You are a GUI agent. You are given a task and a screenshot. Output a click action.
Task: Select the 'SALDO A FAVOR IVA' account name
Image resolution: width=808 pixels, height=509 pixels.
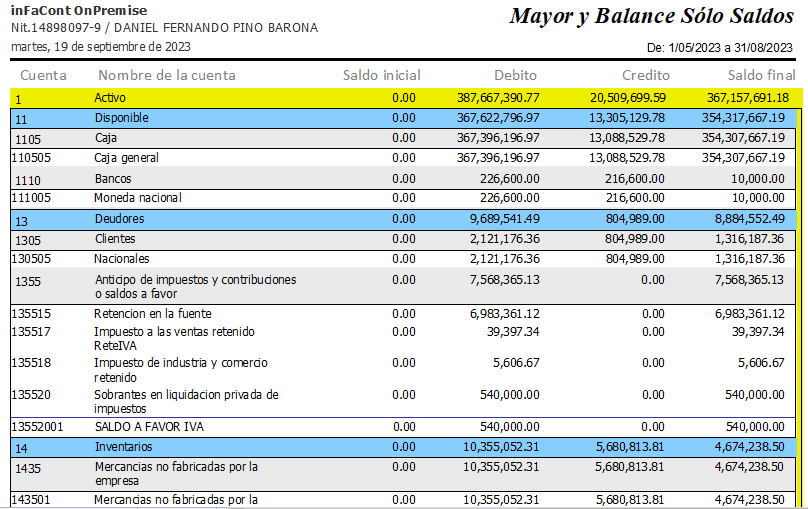pyautogui.click(x=149, y=427)
